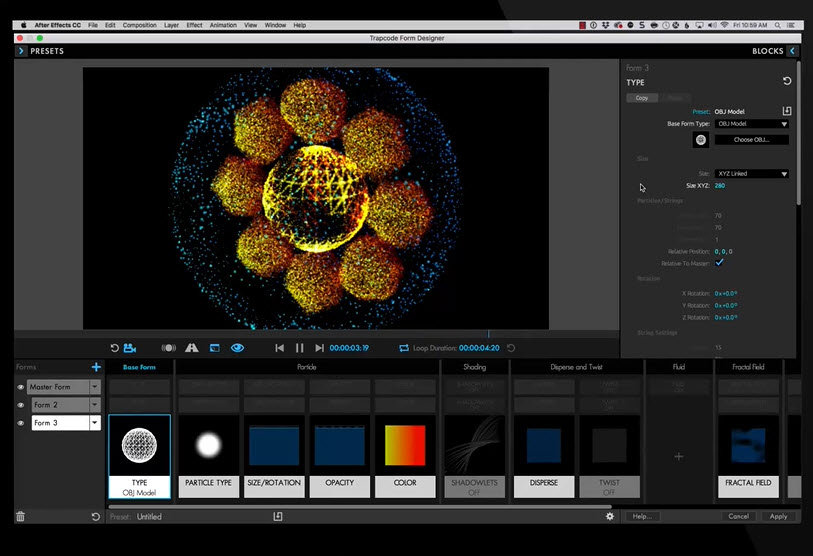
Task: Pause the preview playback
Action: tap(300, 348)
